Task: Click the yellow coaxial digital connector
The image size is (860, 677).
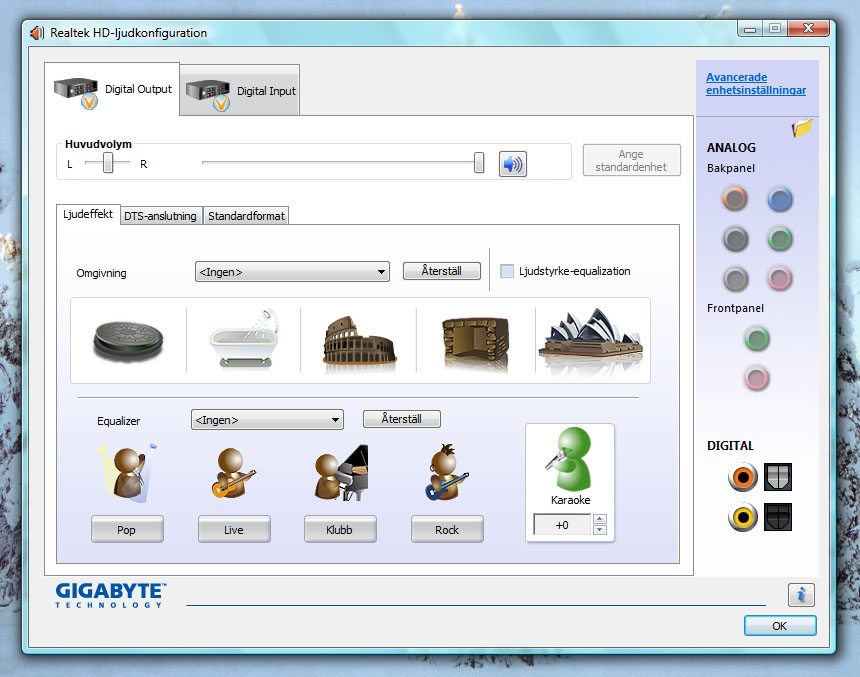Action: [x=743, y=517]
